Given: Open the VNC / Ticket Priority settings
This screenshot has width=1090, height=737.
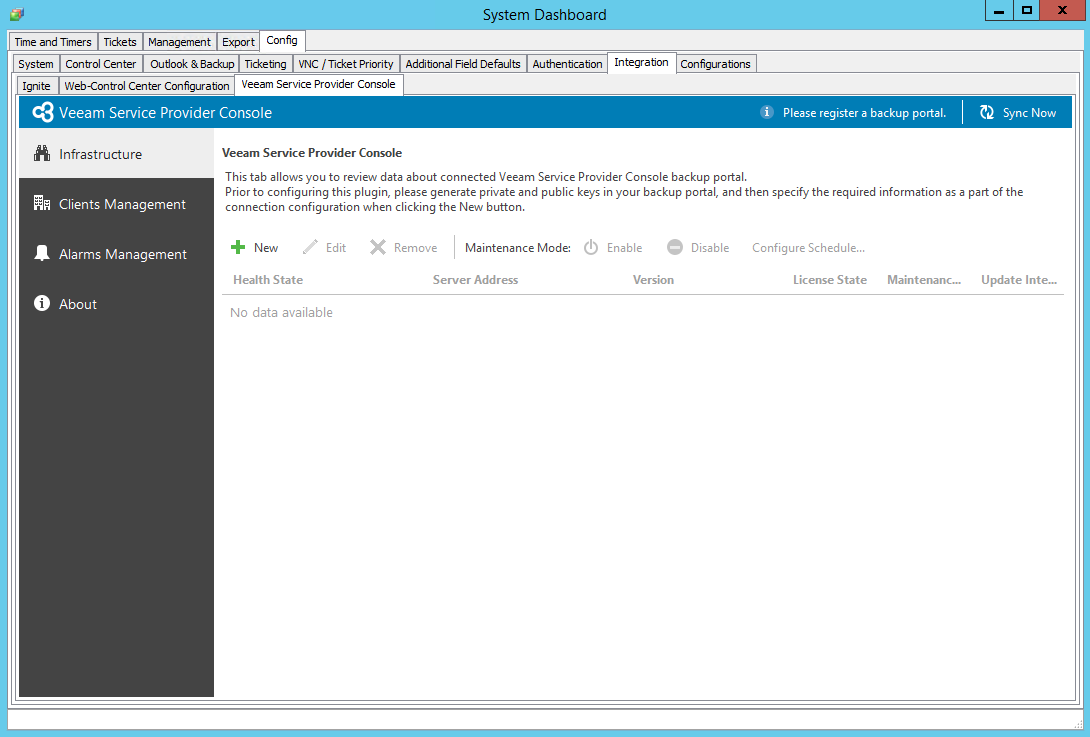Looking at the screenshot, I should [345, 63].
